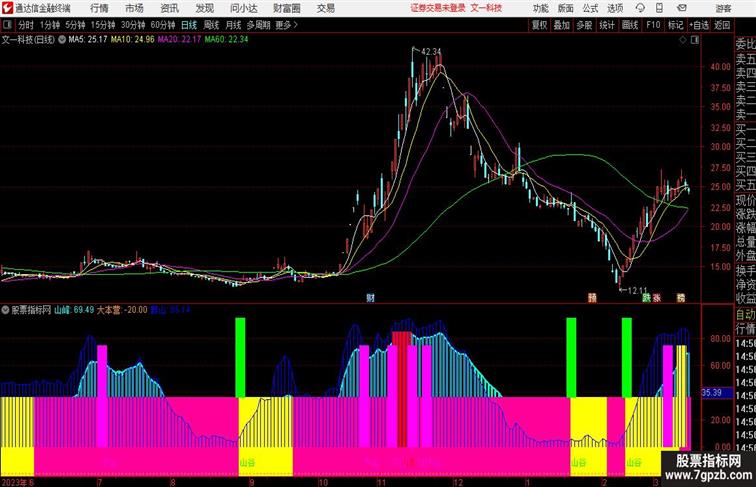Select the 月线 monthly period tab

[233, 25]
